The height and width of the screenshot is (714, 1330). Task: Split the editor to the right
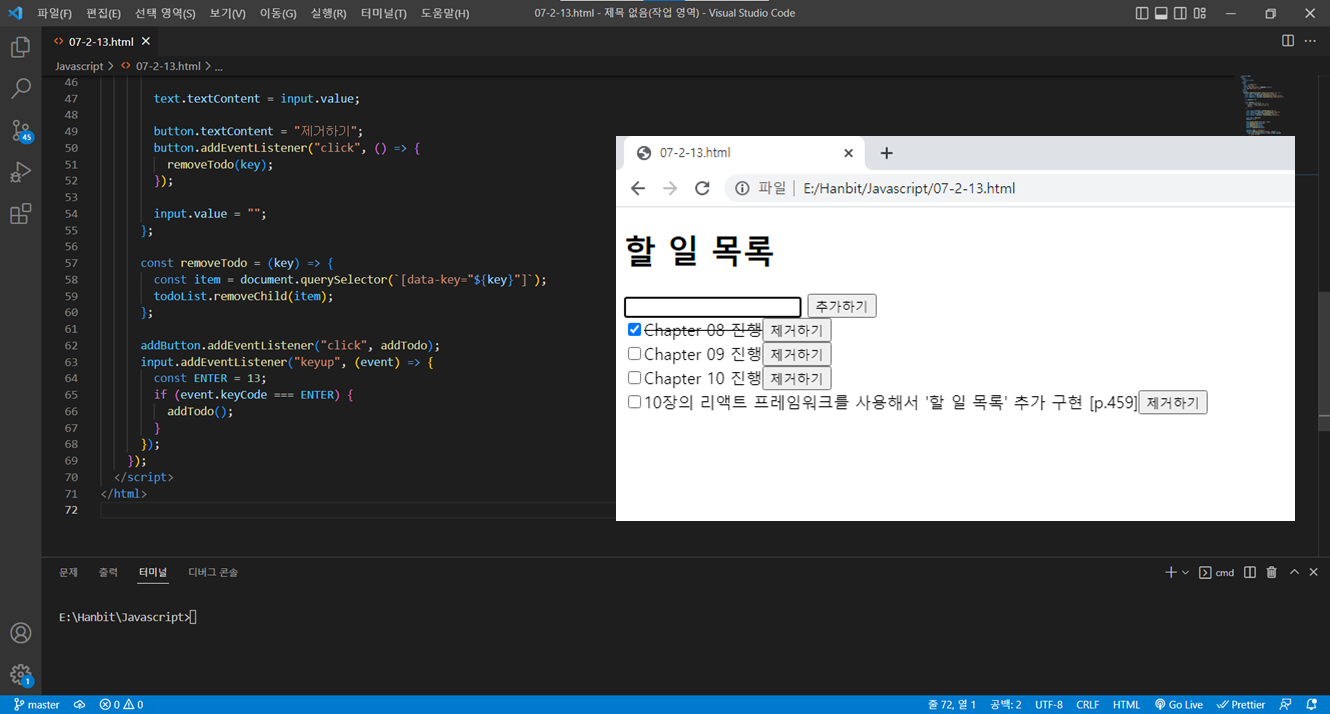point(1288,41)
